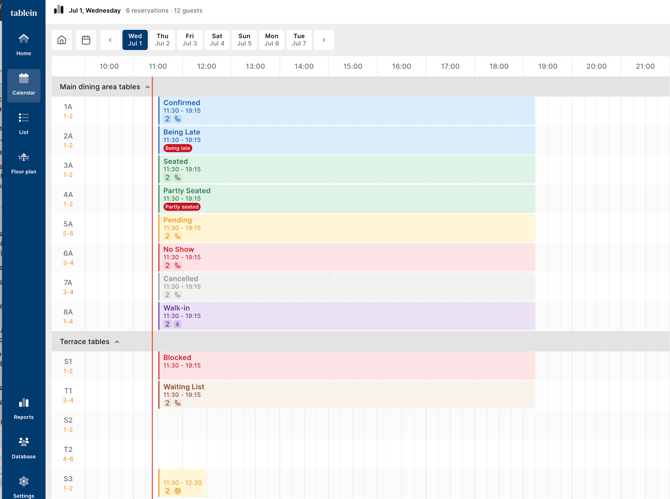Select the Sat Jul 4 day tab

[x=217, y=40]
